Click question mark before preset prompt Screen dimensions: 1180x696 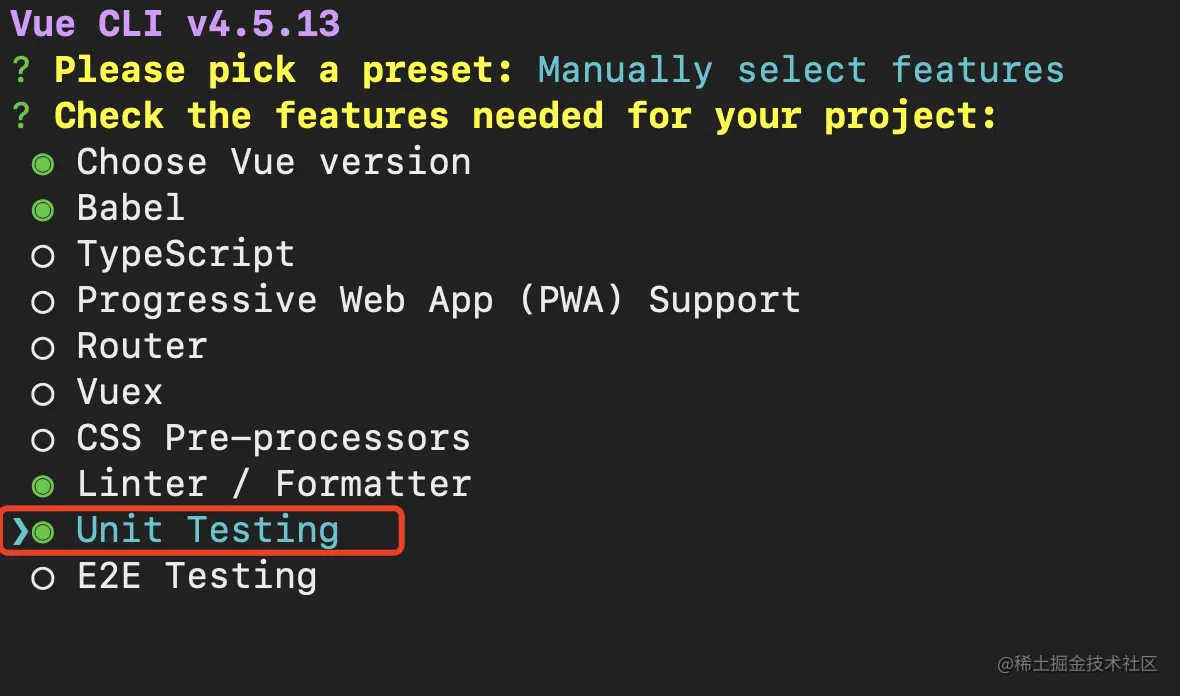pyautogui.click(x=21, y=72)
